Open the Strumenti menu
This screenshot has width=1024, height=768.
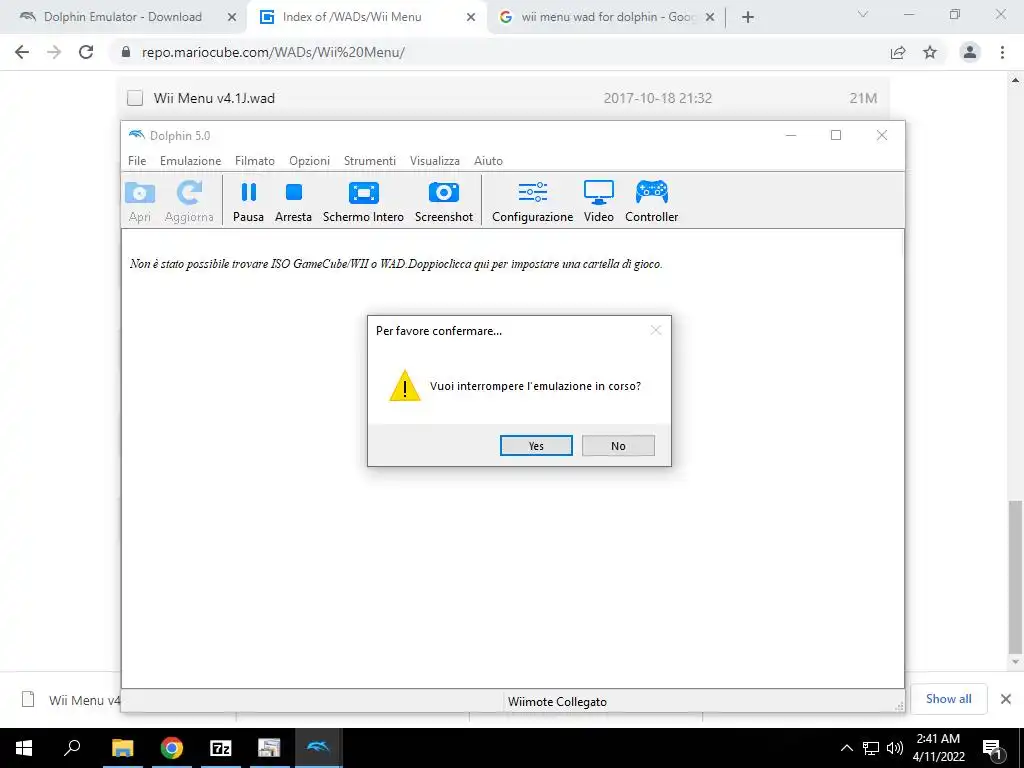click(370, 161)
